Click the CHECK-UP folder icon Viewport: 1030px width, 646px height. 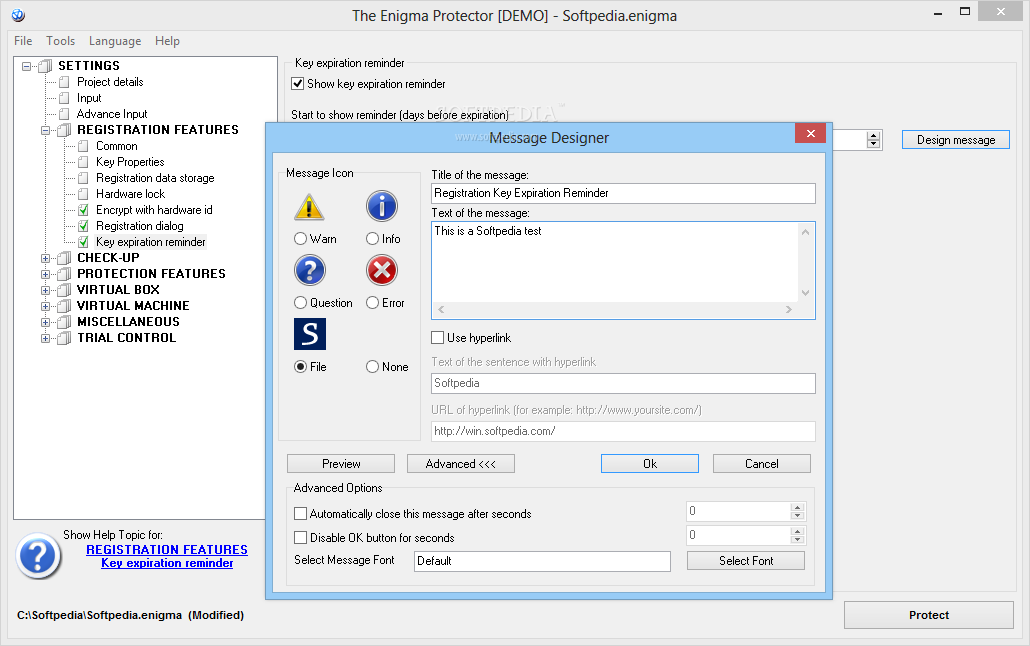click(x=64, y=258)
